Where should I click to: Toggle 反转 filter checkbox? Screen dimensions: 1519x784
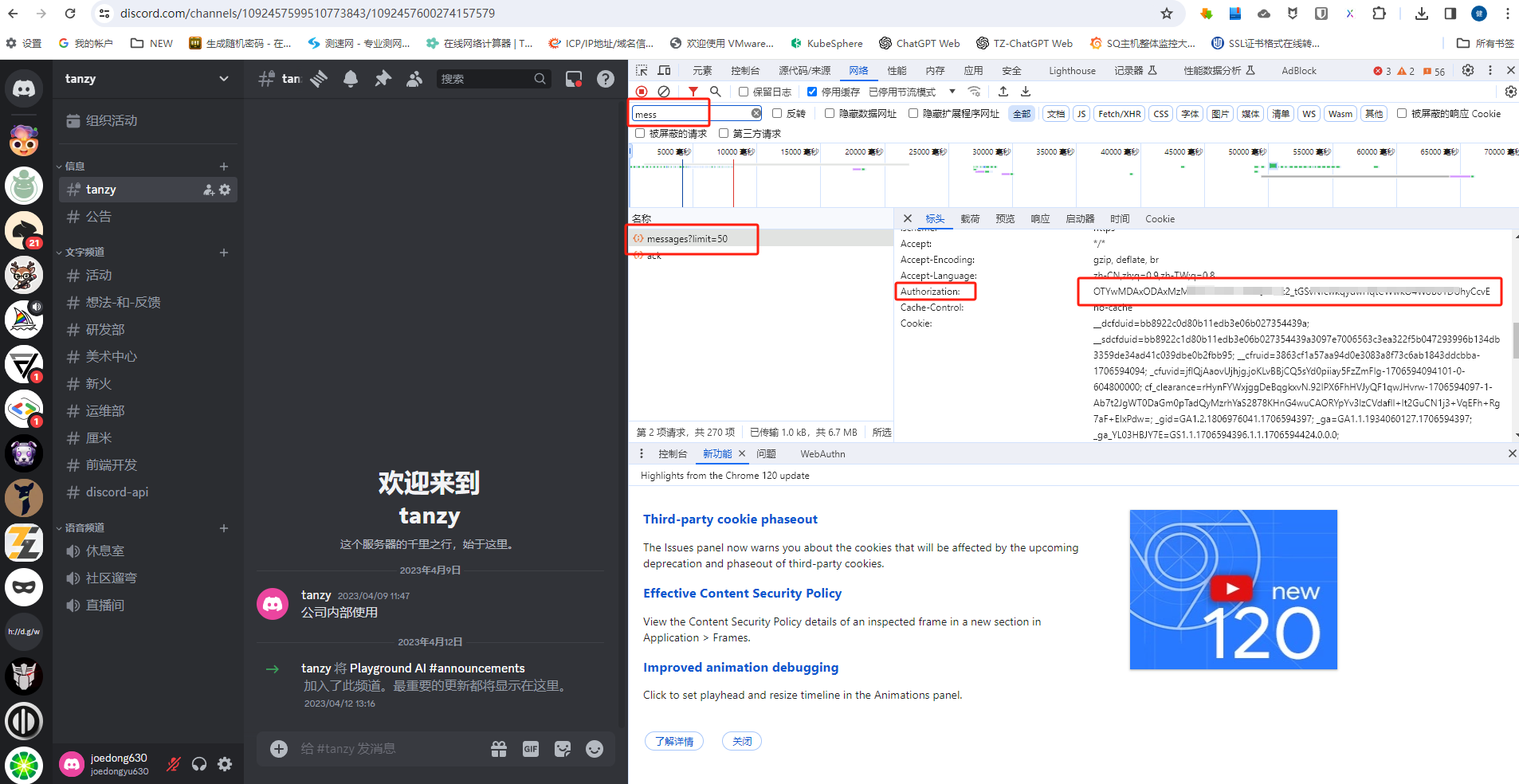777,113
